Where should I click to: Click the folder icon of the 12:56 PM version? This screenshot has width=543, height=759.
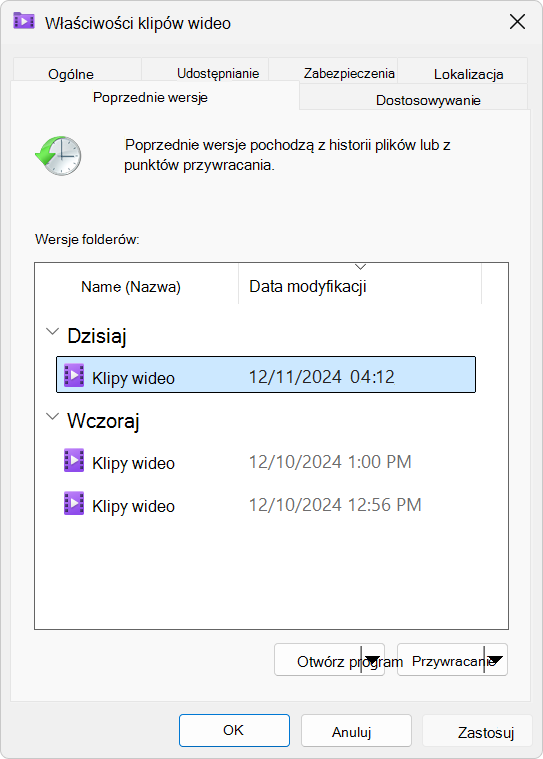74,503
